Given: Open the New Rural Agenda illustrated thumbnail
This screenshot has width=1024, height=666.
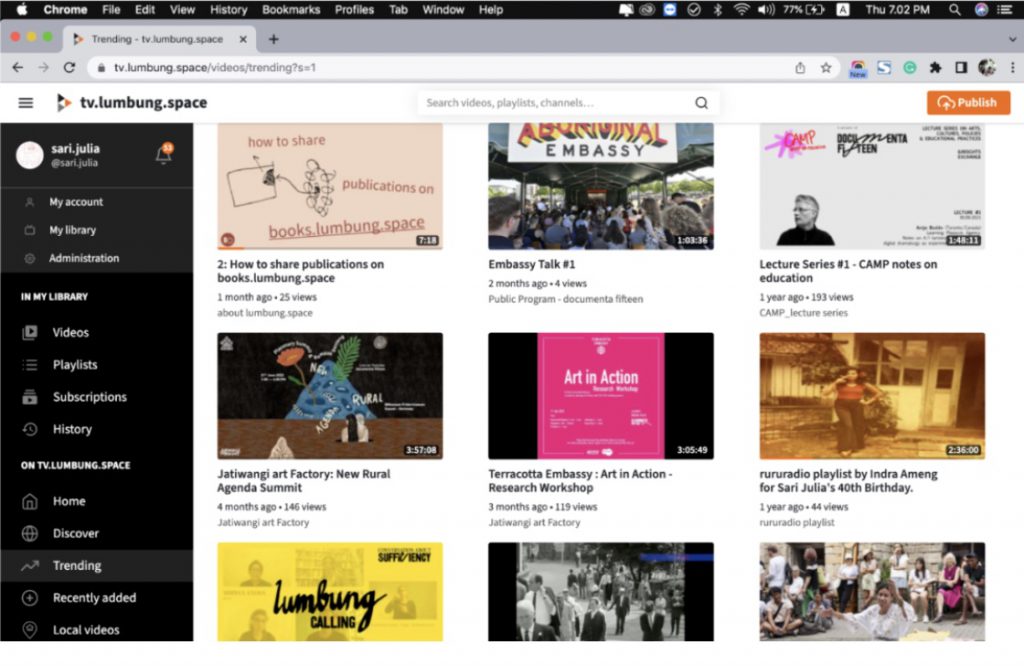Looking at the screenshot, I should pos(330,396).
